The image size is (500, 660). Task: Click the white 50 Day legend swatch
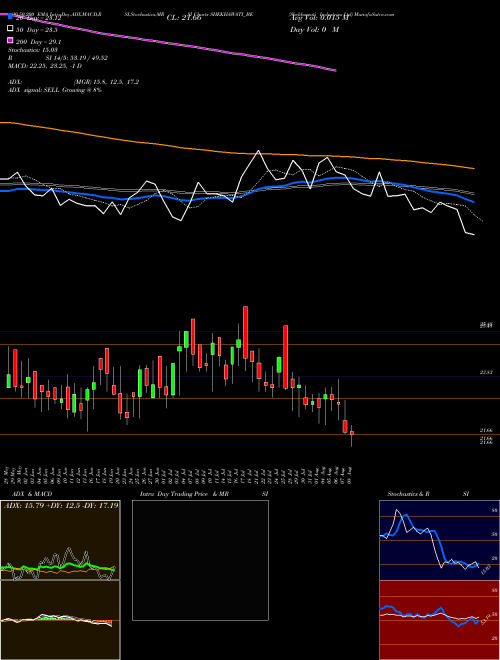(x=10, y=29)
